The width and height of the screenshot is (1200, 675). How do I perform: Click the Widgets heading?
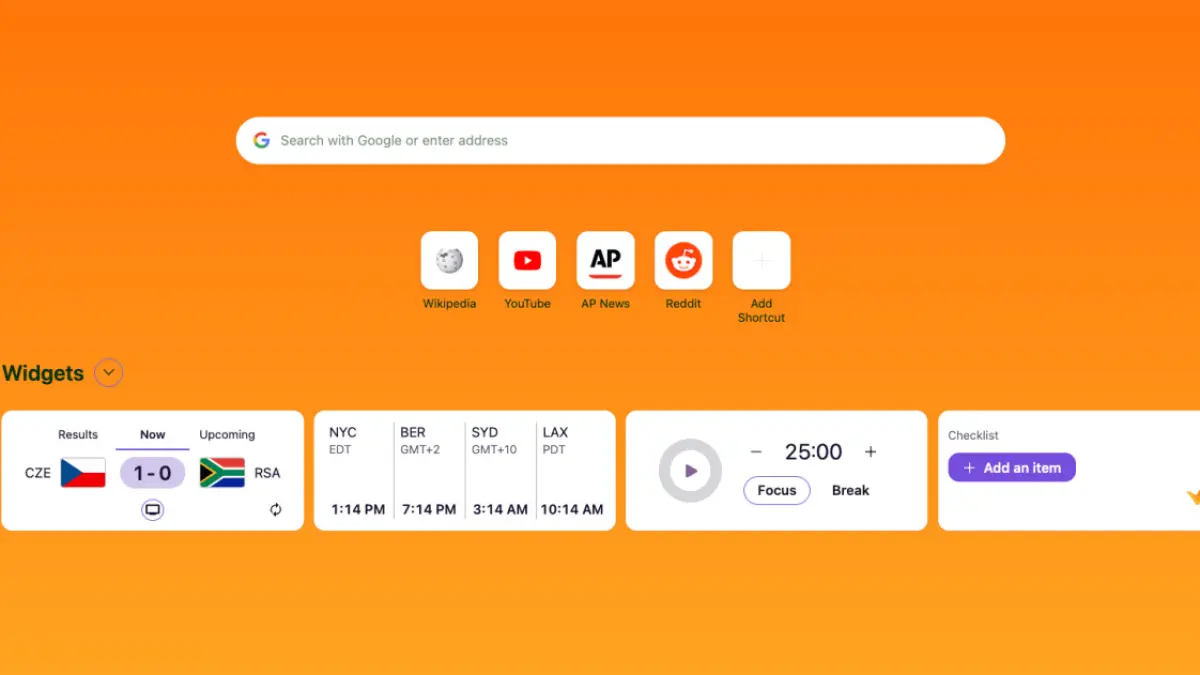pos(43,373)
